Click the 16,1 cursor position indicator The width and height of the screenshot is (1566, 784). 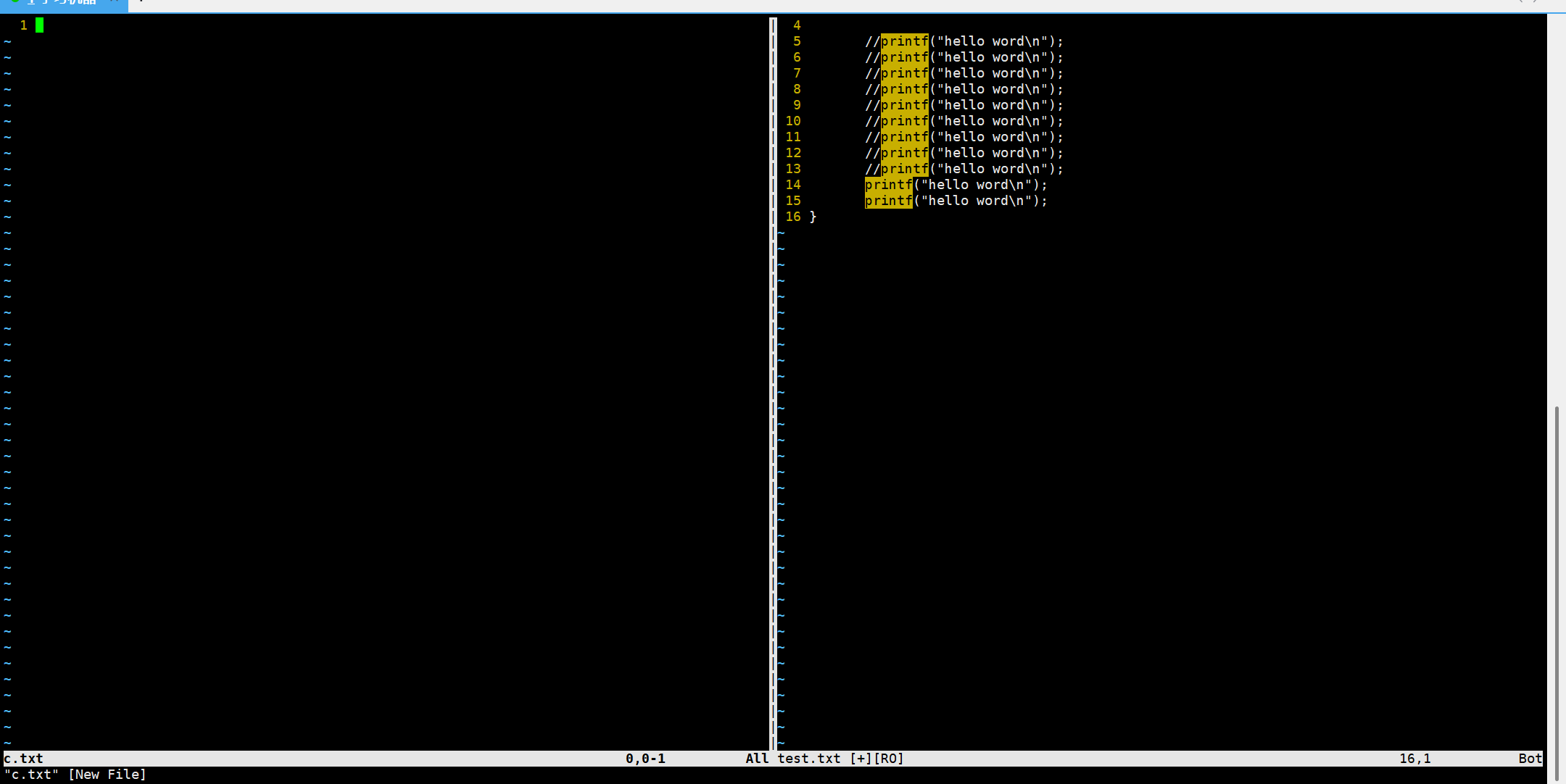tap(1414, 759)
